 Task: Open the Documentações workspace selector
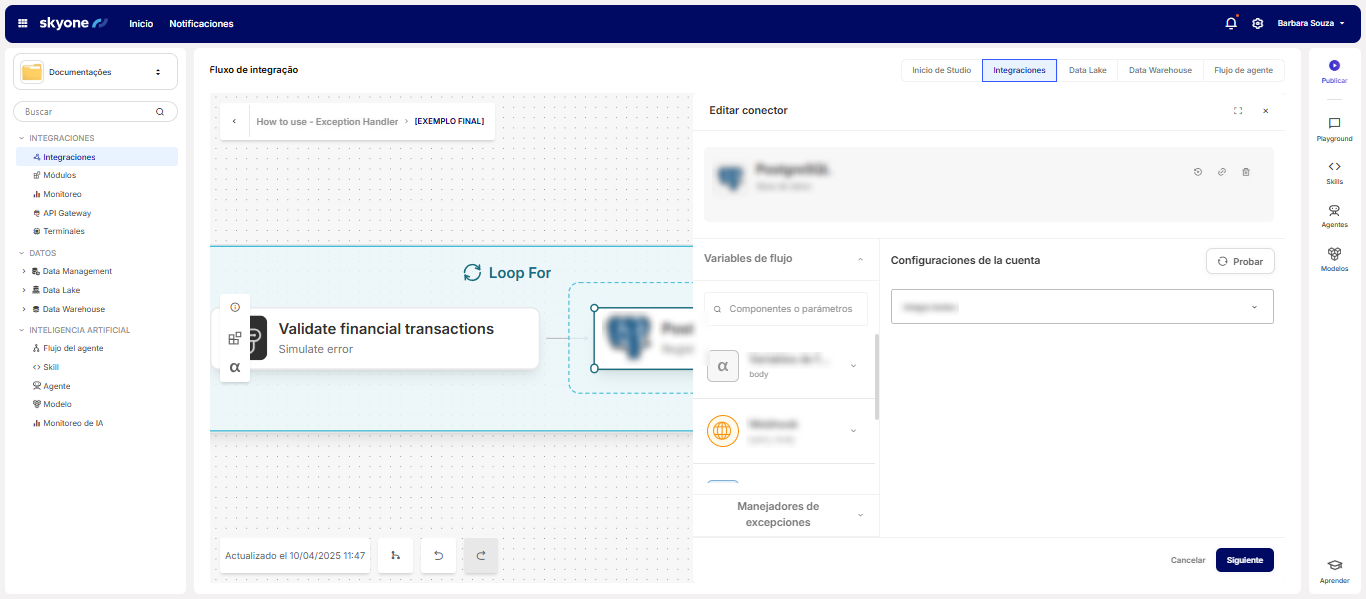point(96,72)
